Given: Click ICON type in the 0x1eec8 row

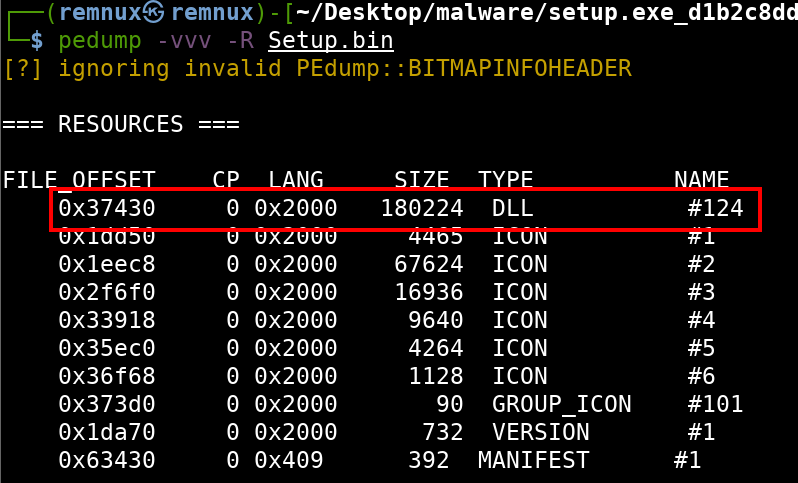Looking at the screenshot, I should [x=520, y=264].
